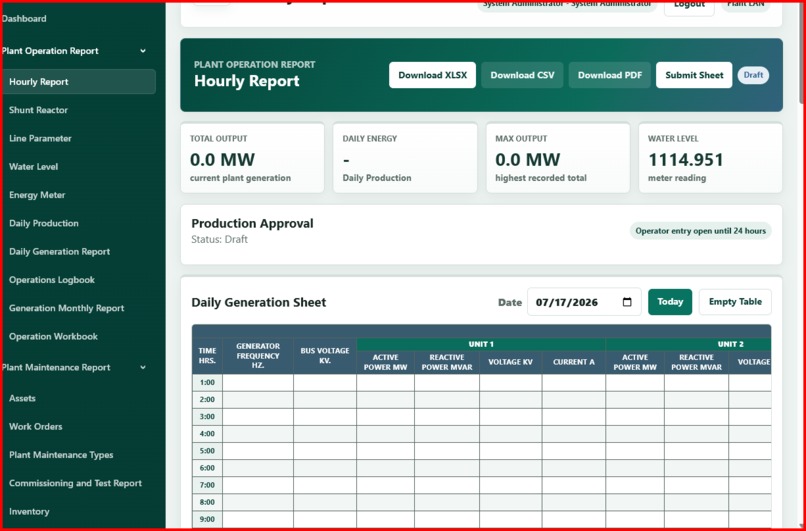Click Unit 1 Active Power cell for 3:00

386,417
